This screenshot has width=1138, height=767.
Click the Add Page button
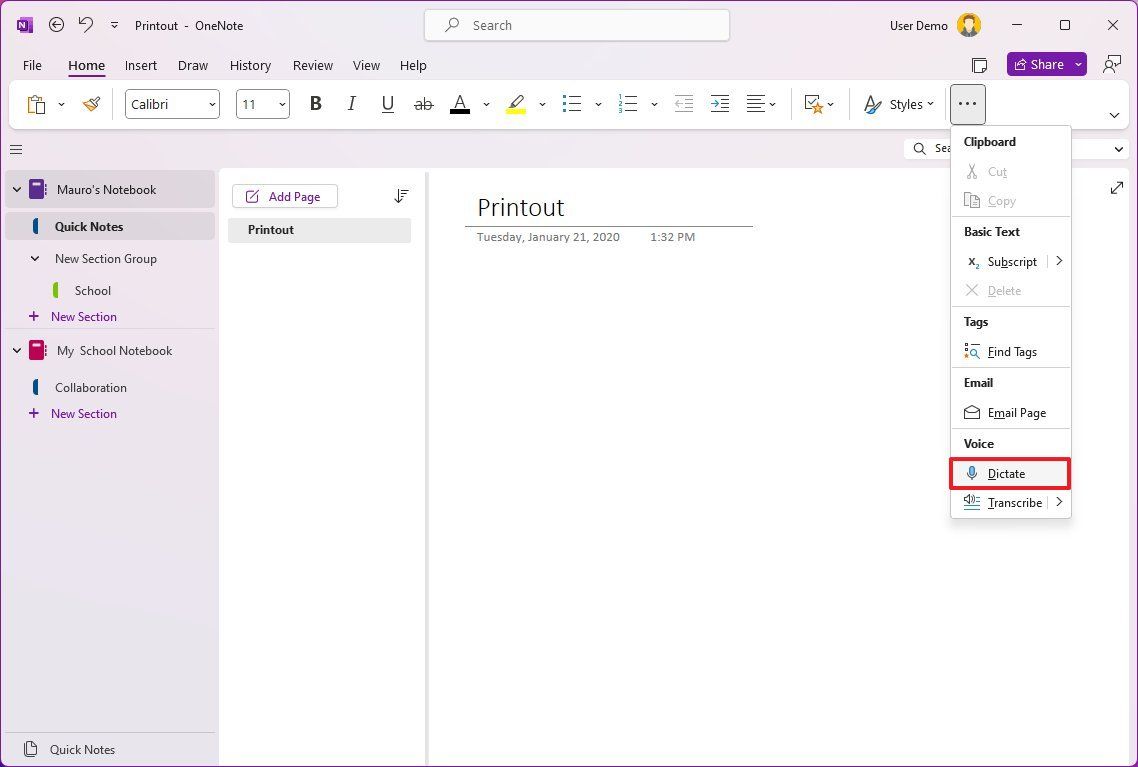pyautogui.click(x=284, y=196)
